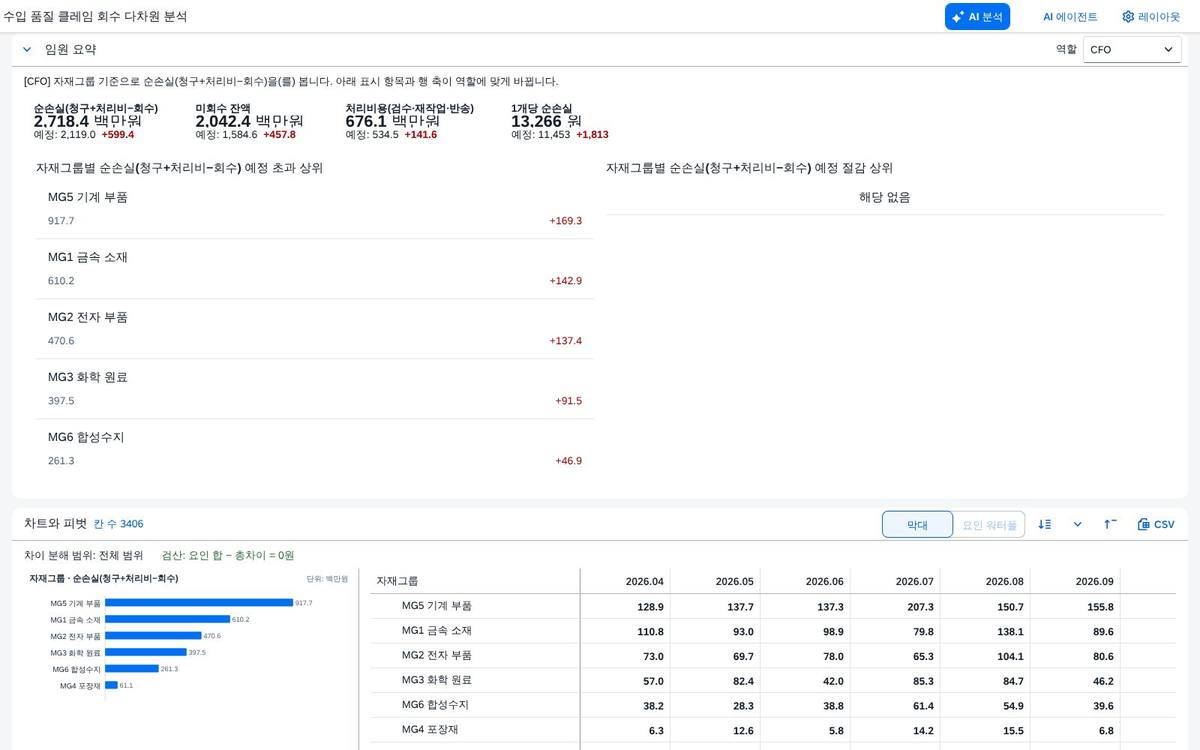Click the sort descending icon
Viewport: 1200px width, 750px height.
point(1045,524)
